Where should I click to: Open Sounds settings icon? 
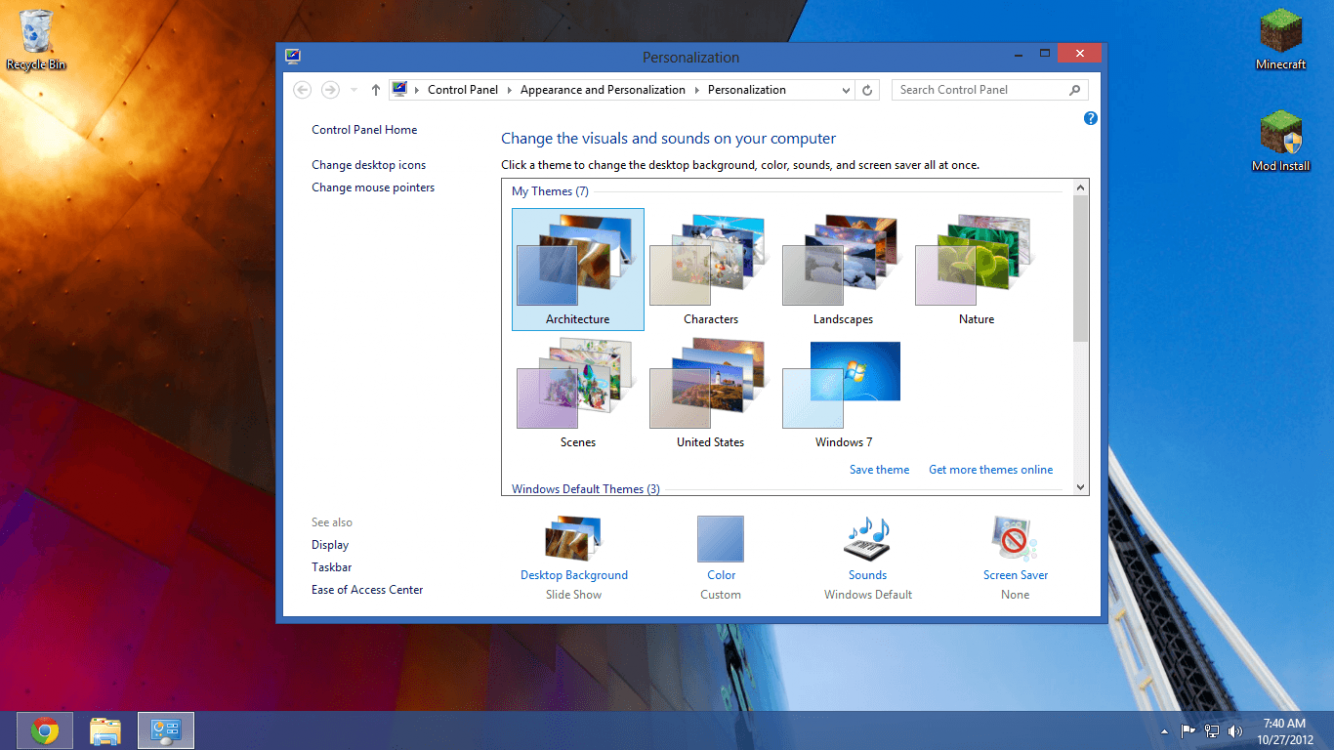867,539
